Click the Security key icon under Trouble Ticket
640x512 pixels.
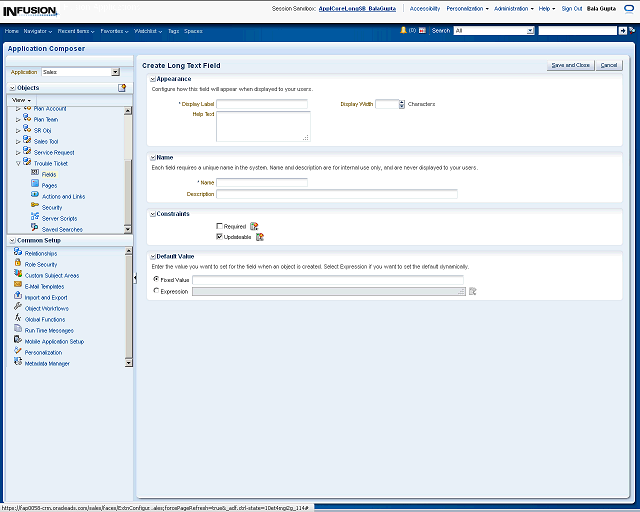(34, 207)
